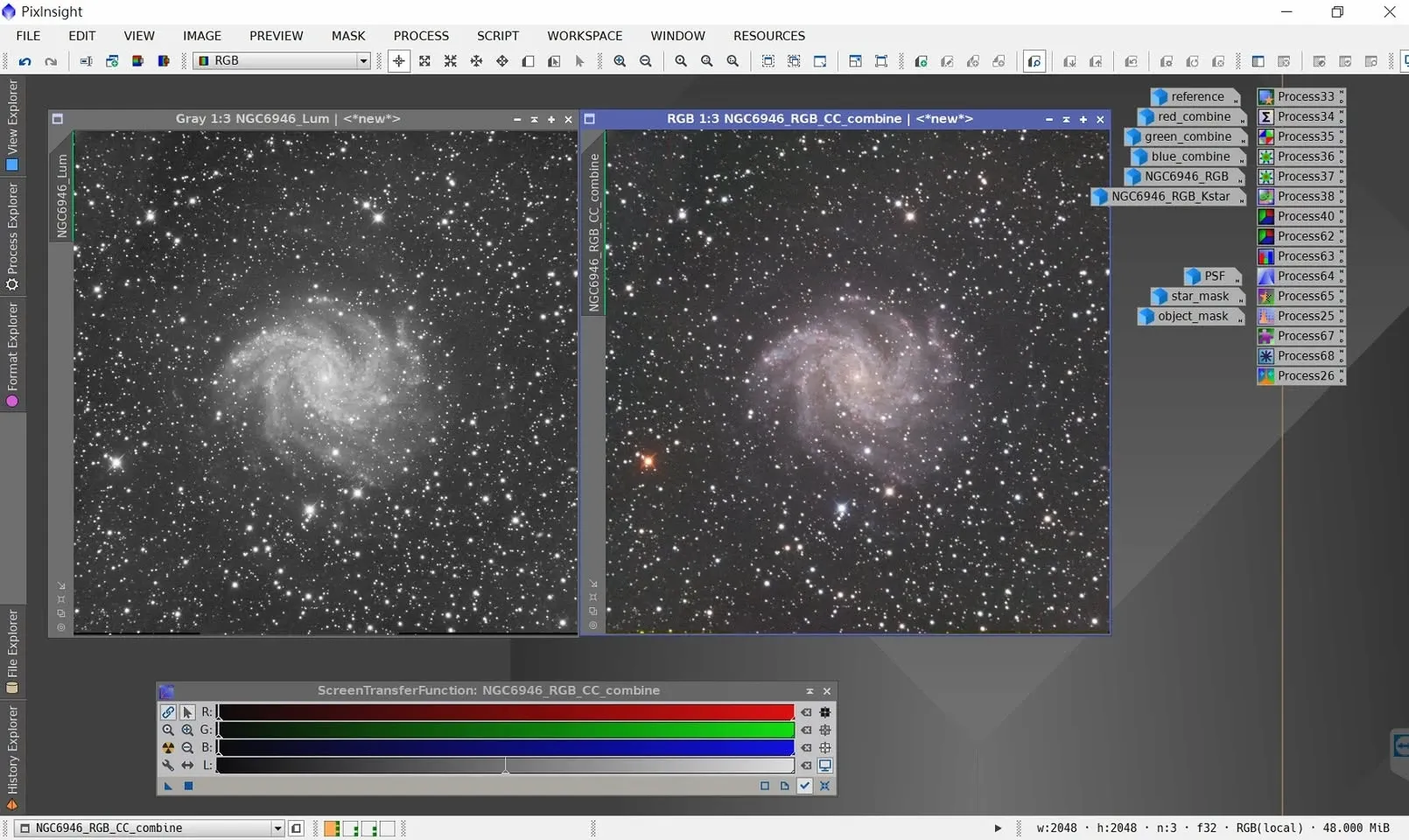Open the NGC6946_RGB_Kstar image icon
The width and height of the screenshot is (1409, 840).
1168,197
